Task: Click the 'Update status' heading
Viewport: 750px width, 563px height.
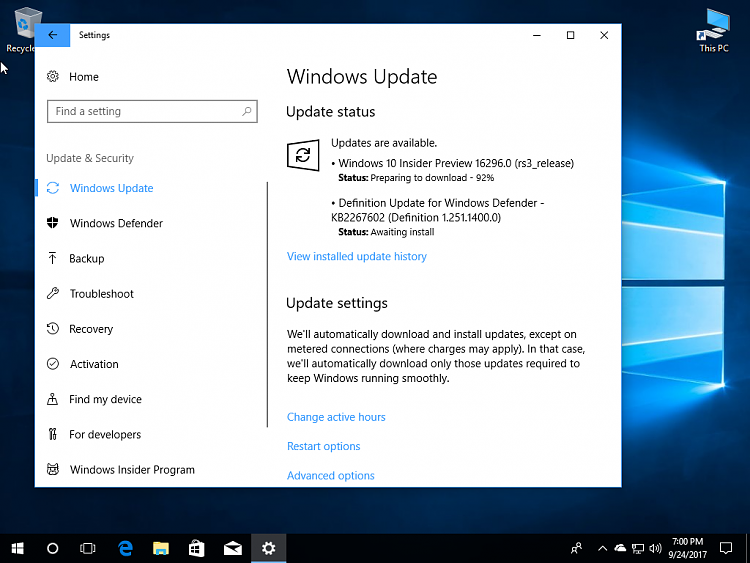Action: 331,112
